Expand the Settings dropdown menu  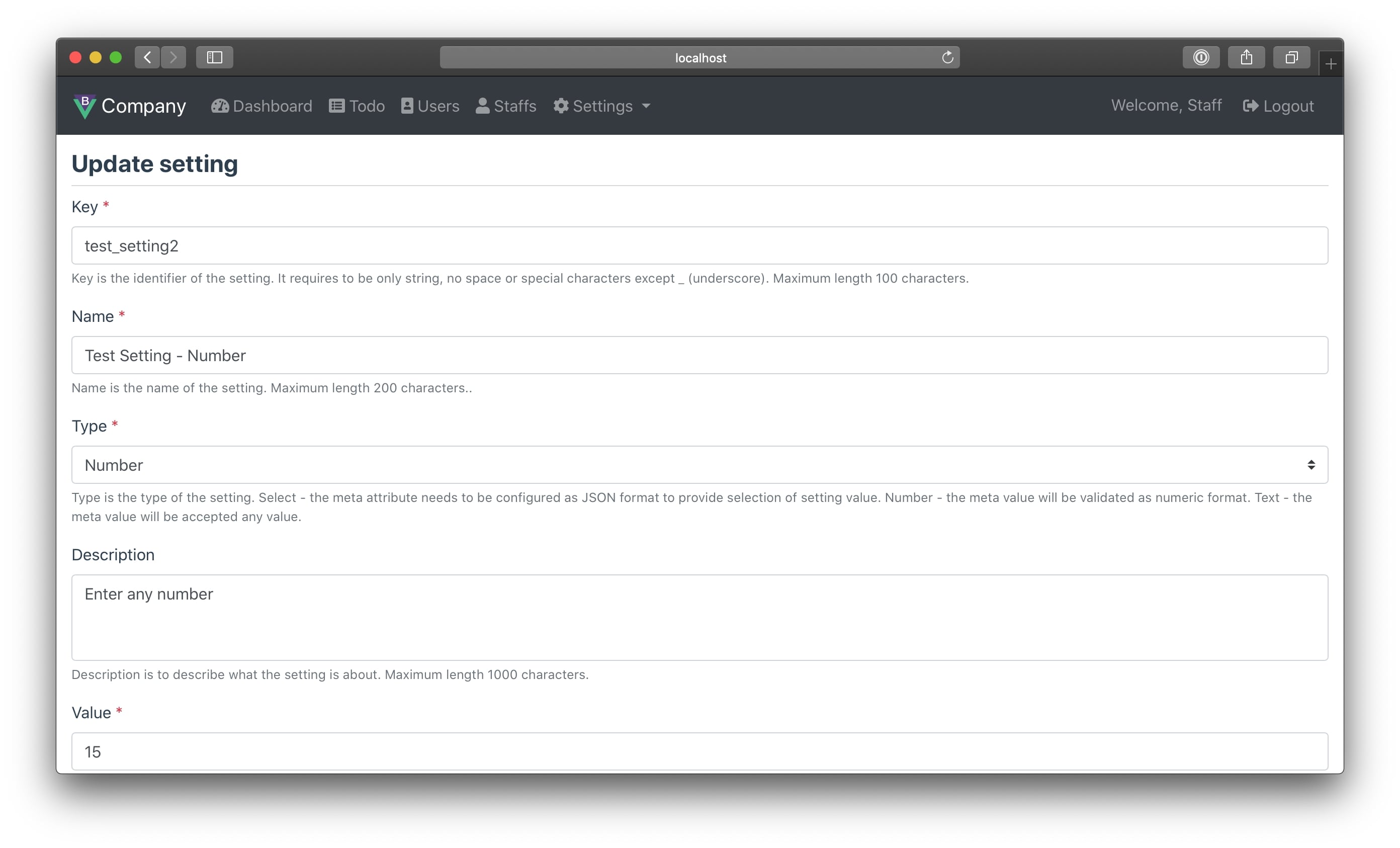point(602,106)
